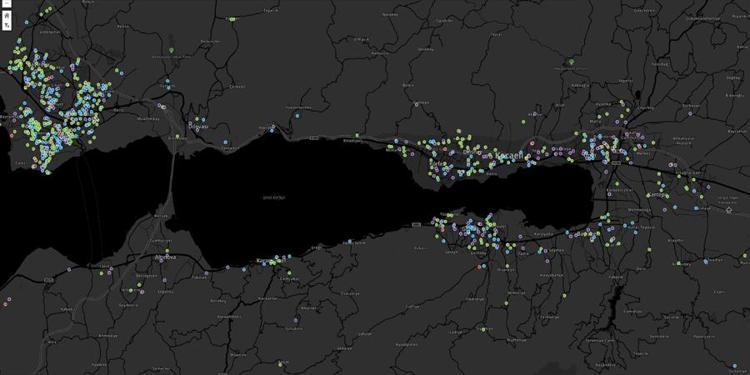Click the lone green marker north of Kocaeli
750x375 pixels.
(571, 62)
